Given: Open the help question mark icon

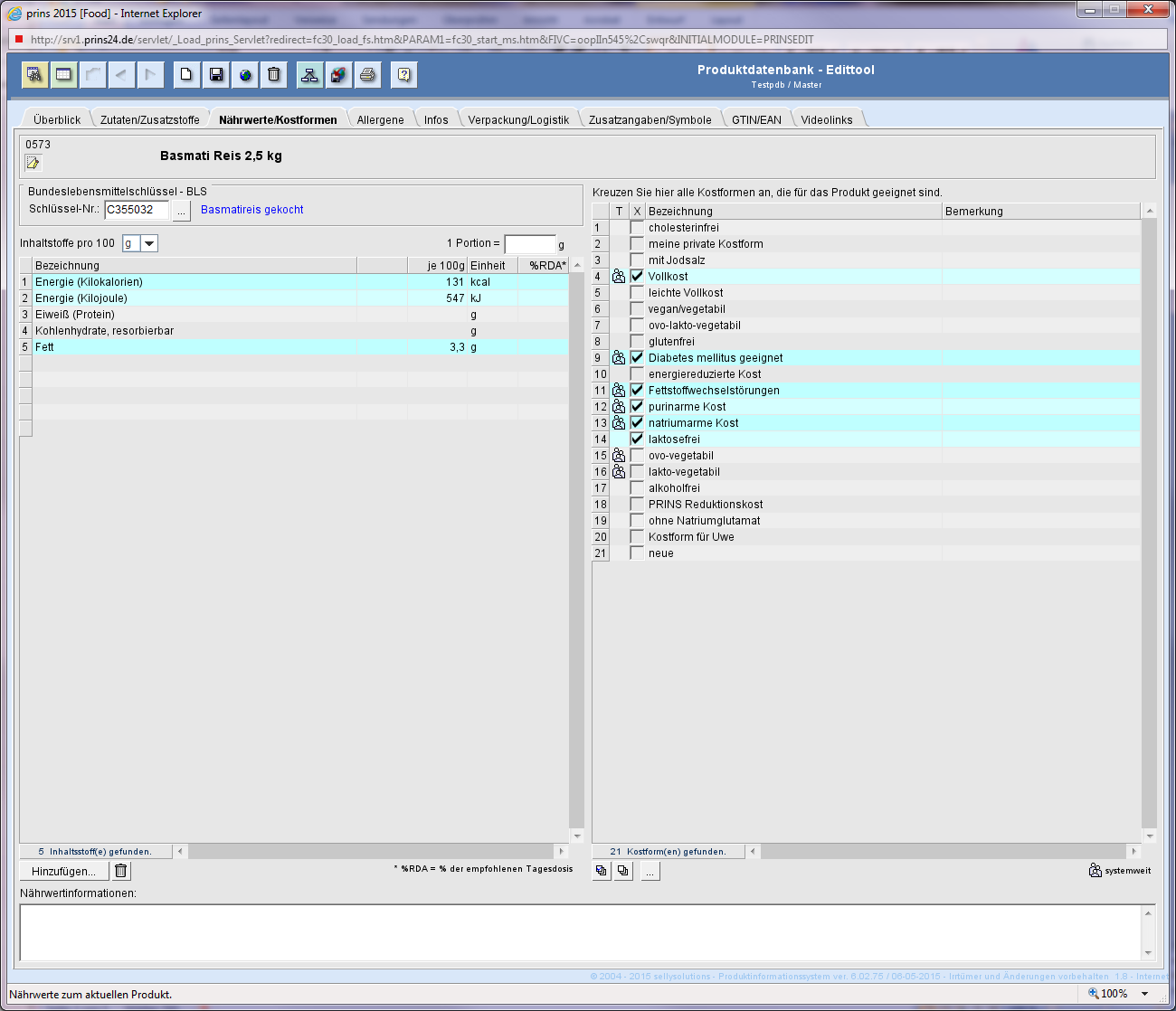Looking at the screenshot, I should (403, 75).
